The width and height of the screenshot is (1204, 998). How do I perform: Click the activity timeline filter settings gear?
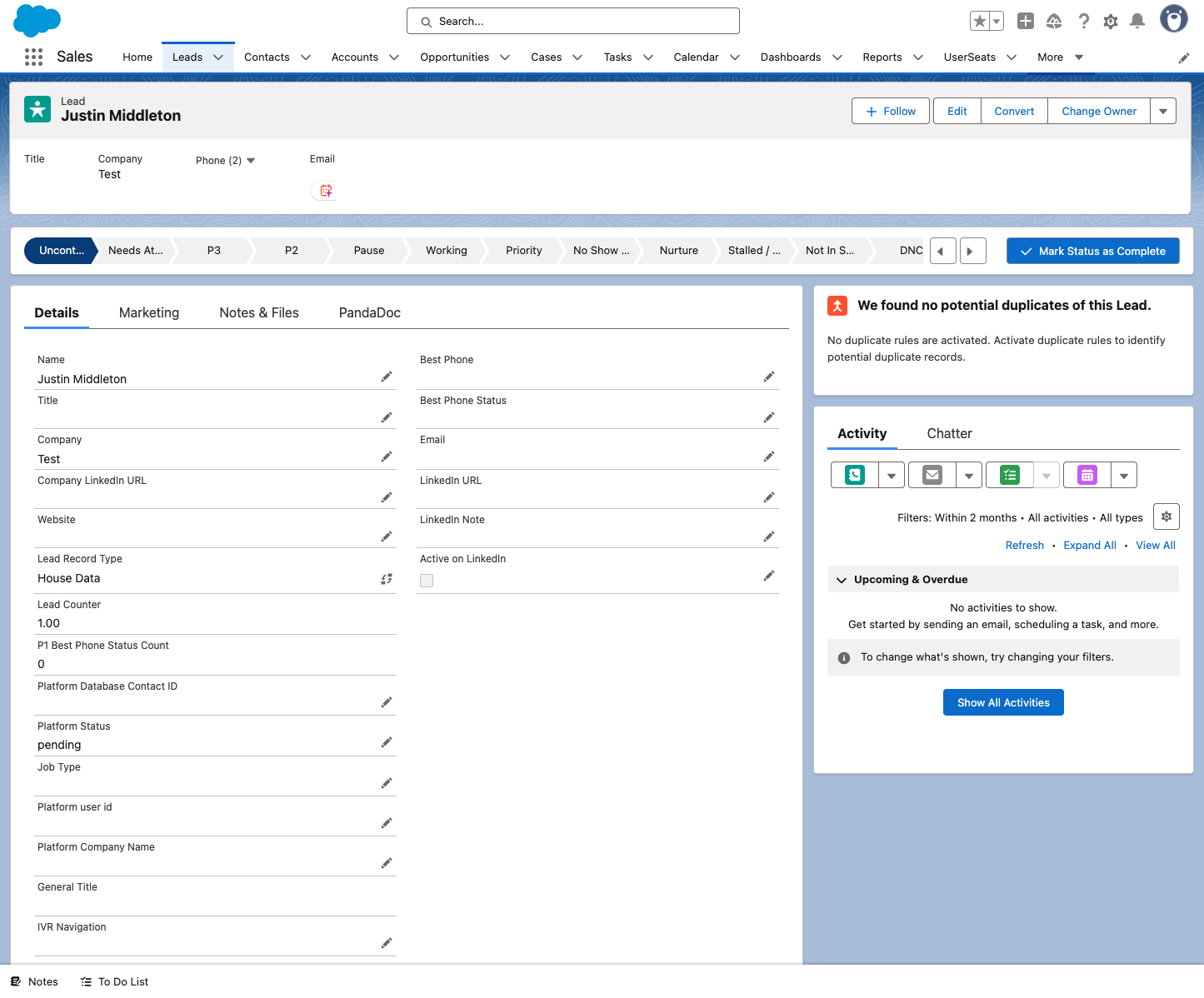click(1167, 516)
